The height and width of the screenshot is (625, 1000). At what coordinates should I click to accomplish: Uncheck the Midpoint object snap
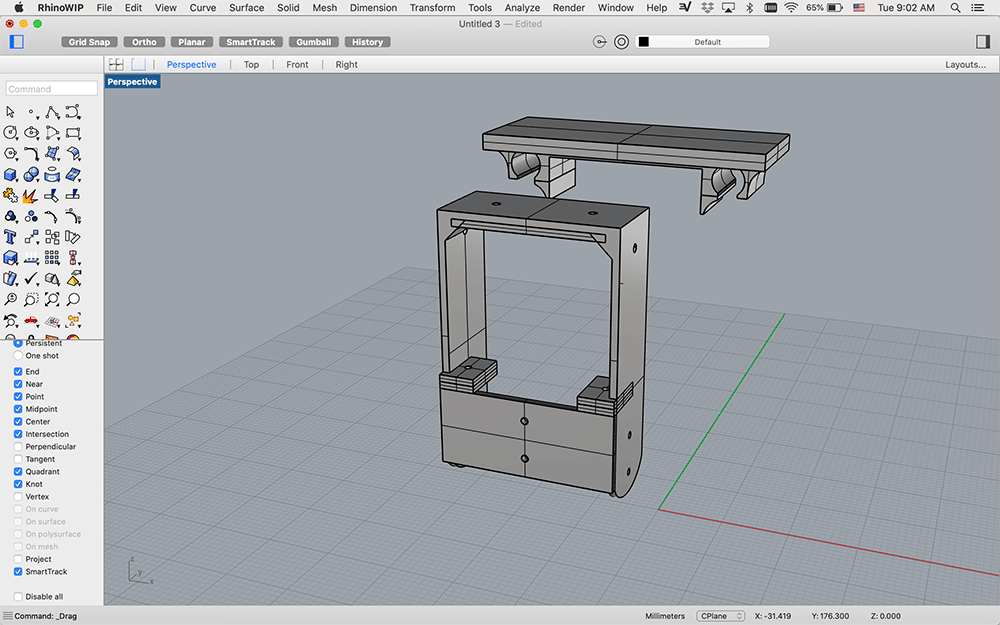click(x=18, y=409)
